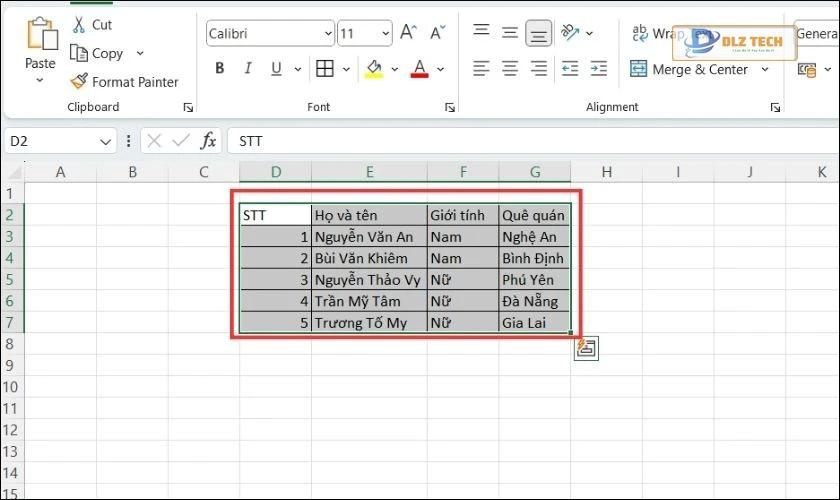840x500 pixels.
Task: Select column H header
Action: coord(606,172)
